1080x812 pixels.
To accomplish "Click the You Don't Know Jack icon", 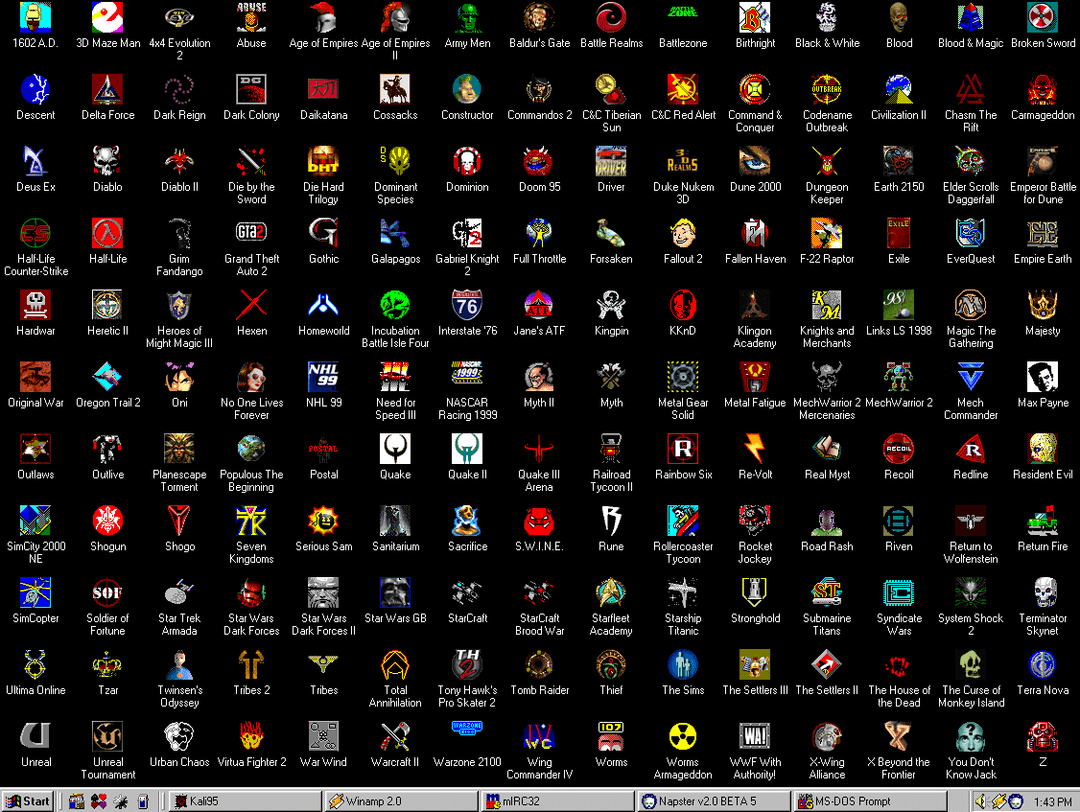I will 970,736.
